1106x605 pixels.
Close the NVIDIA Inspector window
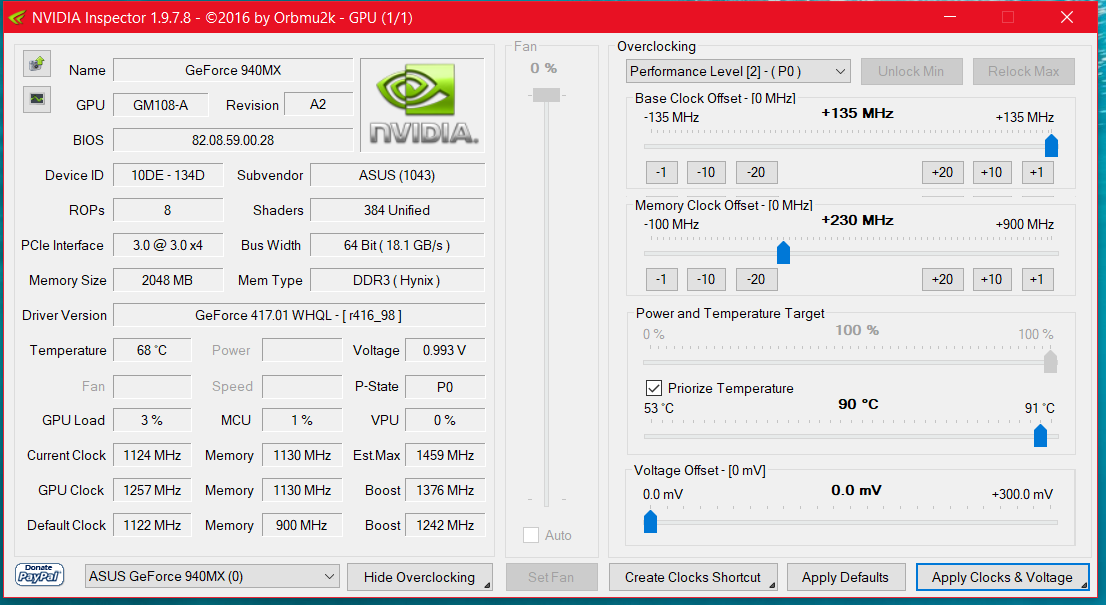[1066, 18]
